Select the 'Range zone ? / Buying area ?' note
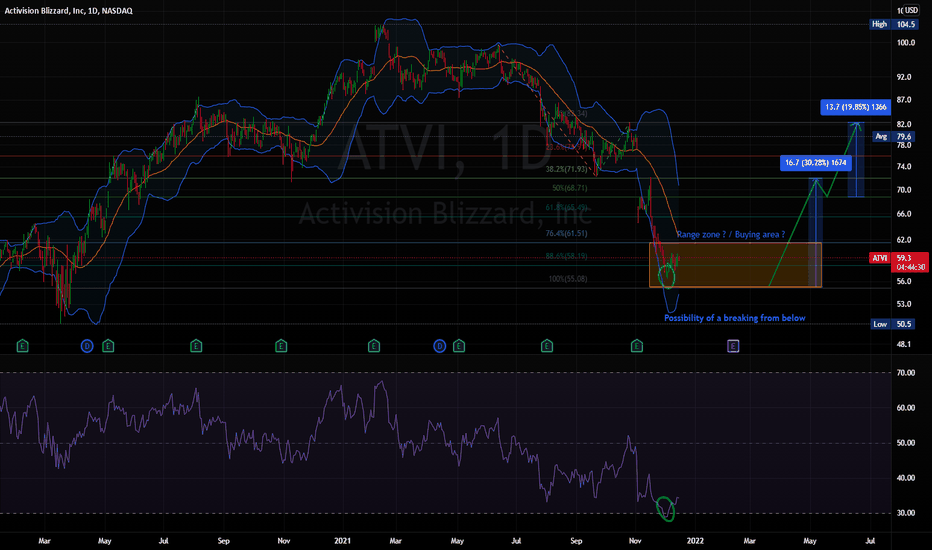Screen dimensions: 932x550 coord(731,234)
